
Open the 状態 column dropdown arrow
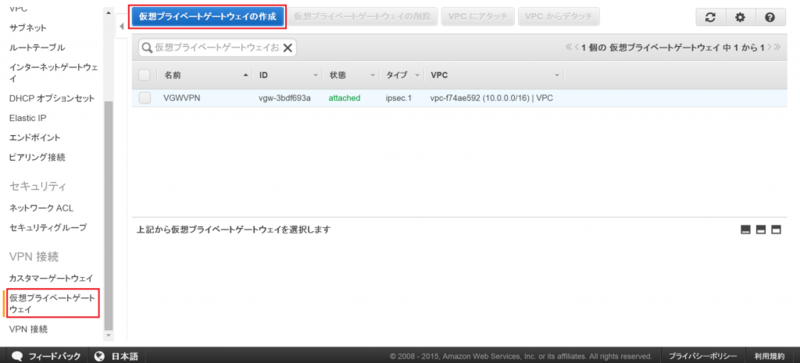click(x=372, y=76)
